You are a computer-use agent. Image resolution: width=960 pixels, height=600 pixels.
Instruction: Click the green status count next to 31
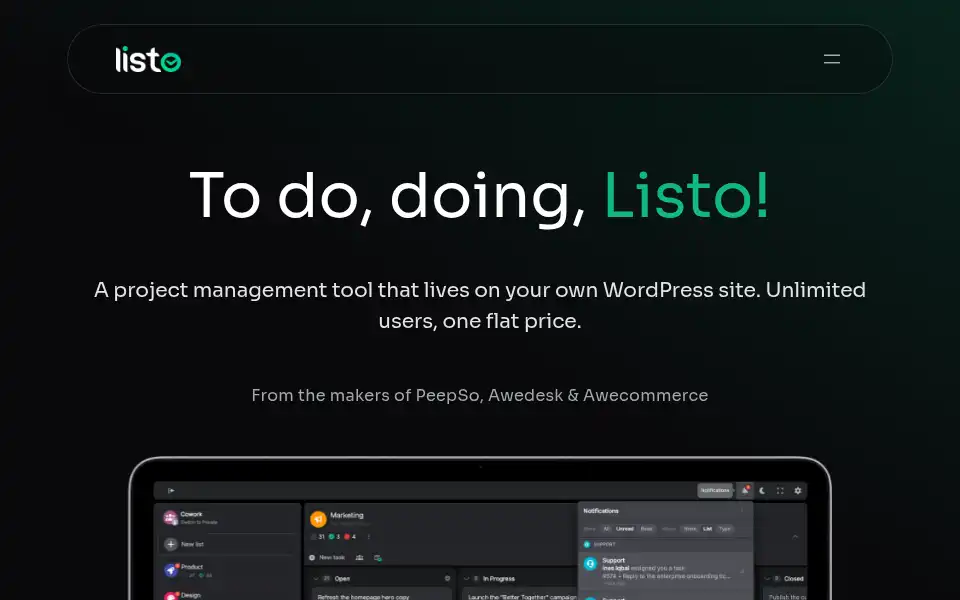coord(334,537)
